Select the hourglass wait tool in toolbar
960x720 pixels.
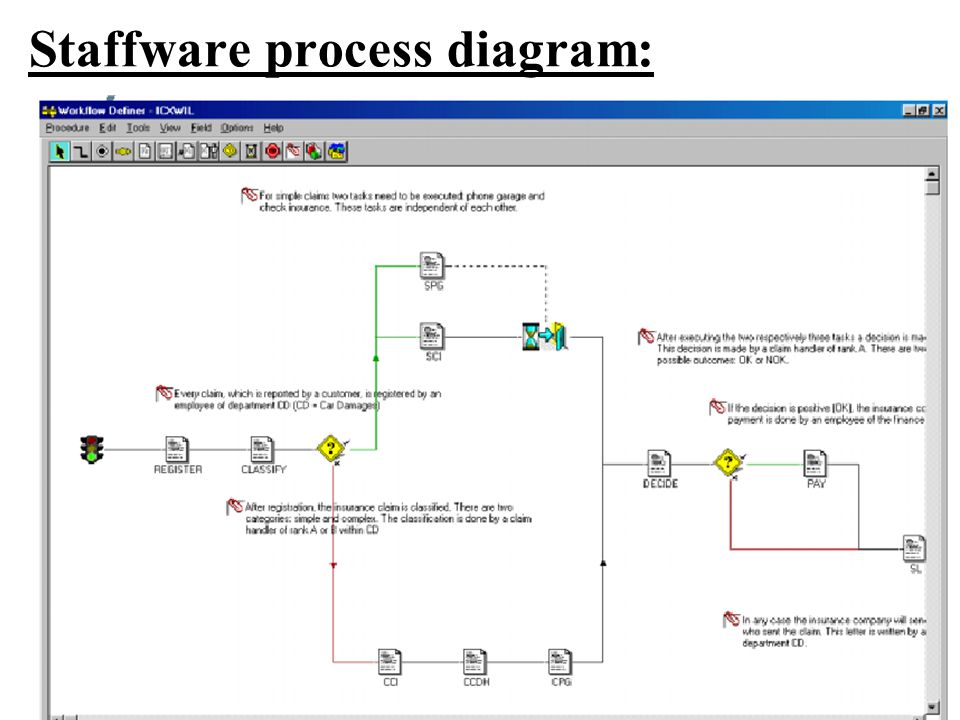pos(251,151)
